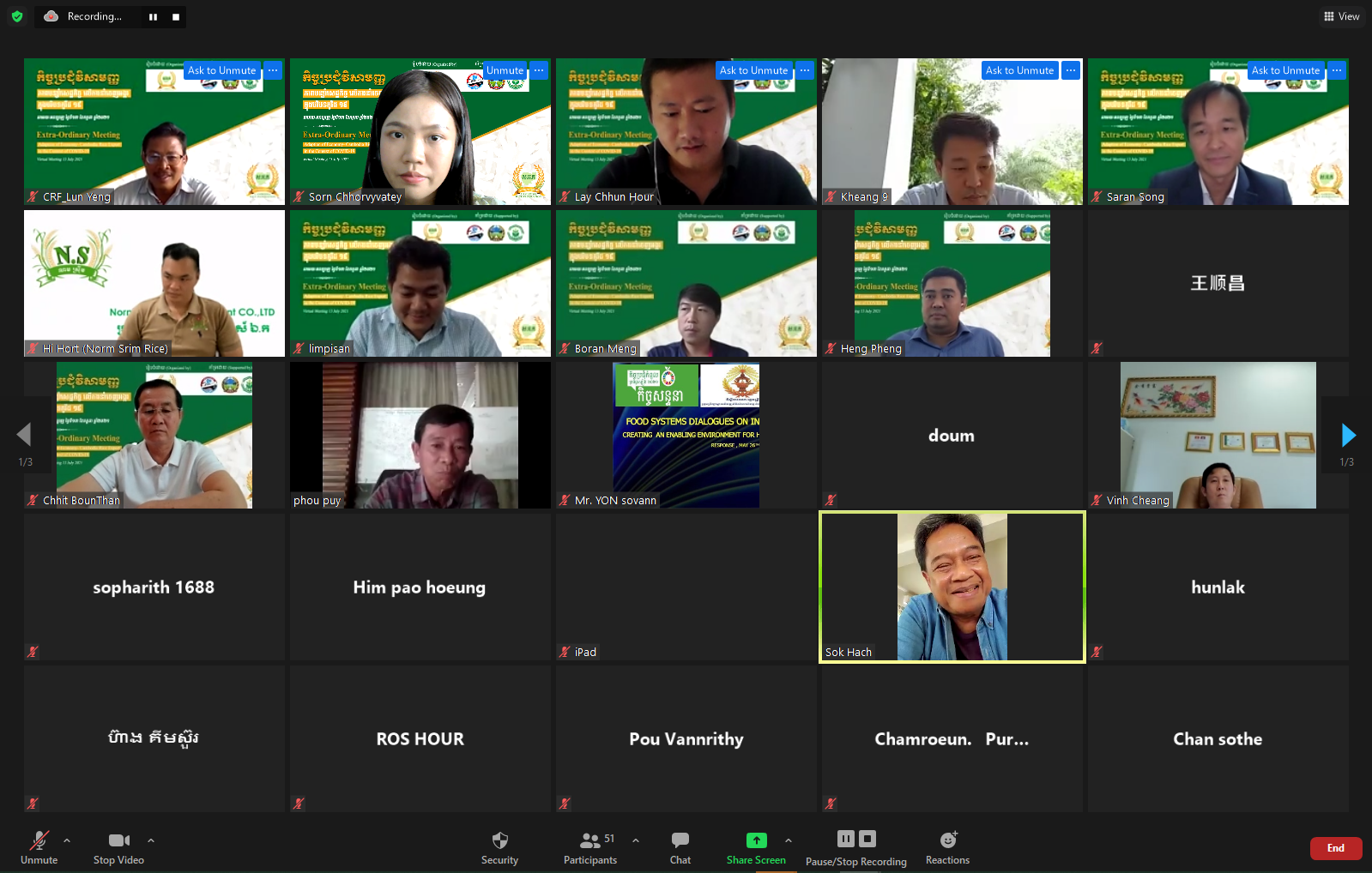Open more options for Sorn Chhorvyvatey tile
The height and width of the screenshot is (873, 1372).
coord(539,70)
